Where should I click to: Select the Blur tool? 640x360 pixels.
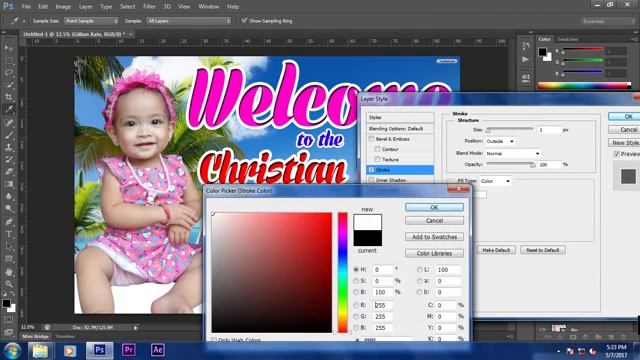[x=9, y=196]
